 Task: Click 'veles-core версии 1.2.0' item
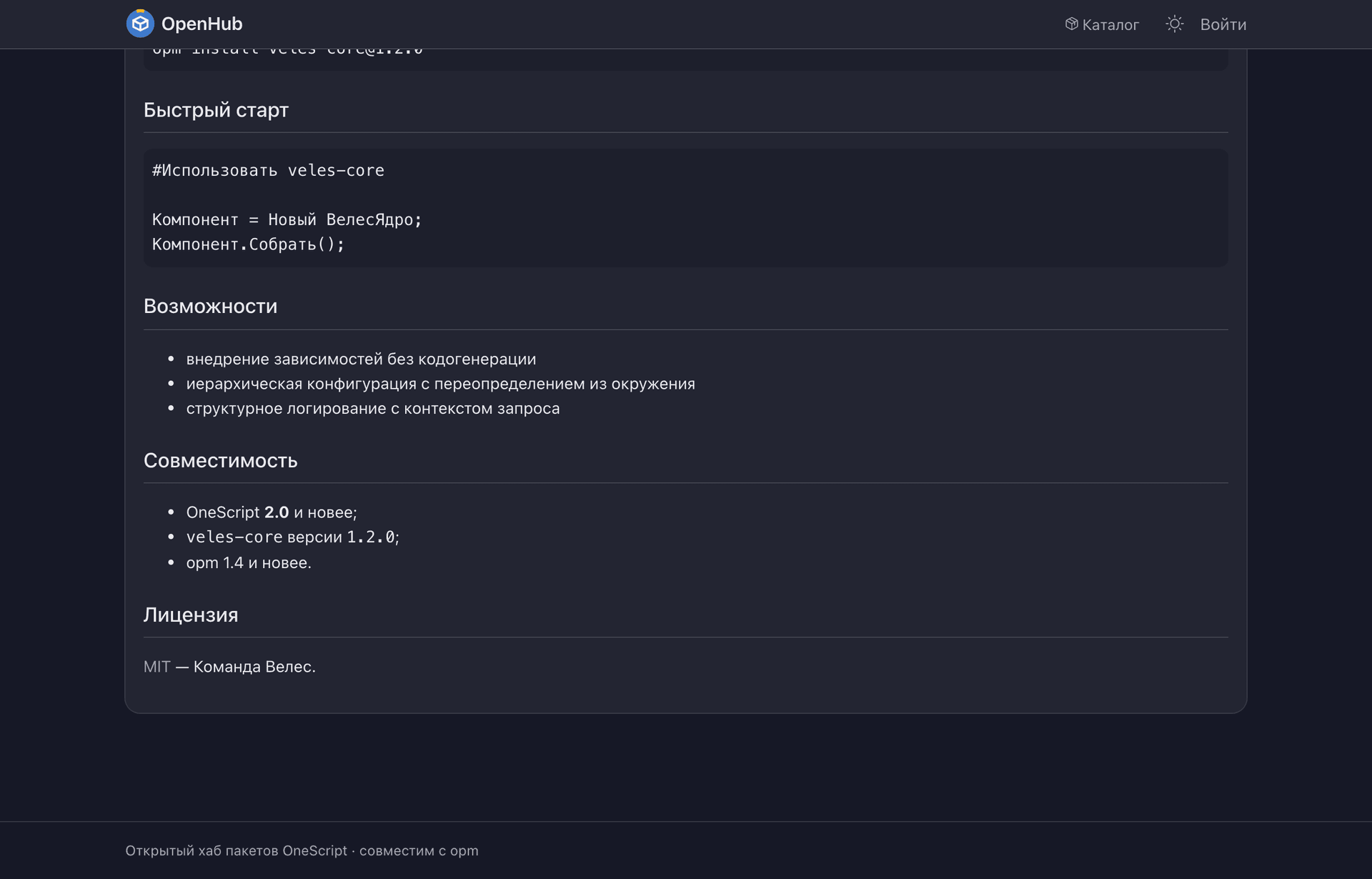click(293, 537)
